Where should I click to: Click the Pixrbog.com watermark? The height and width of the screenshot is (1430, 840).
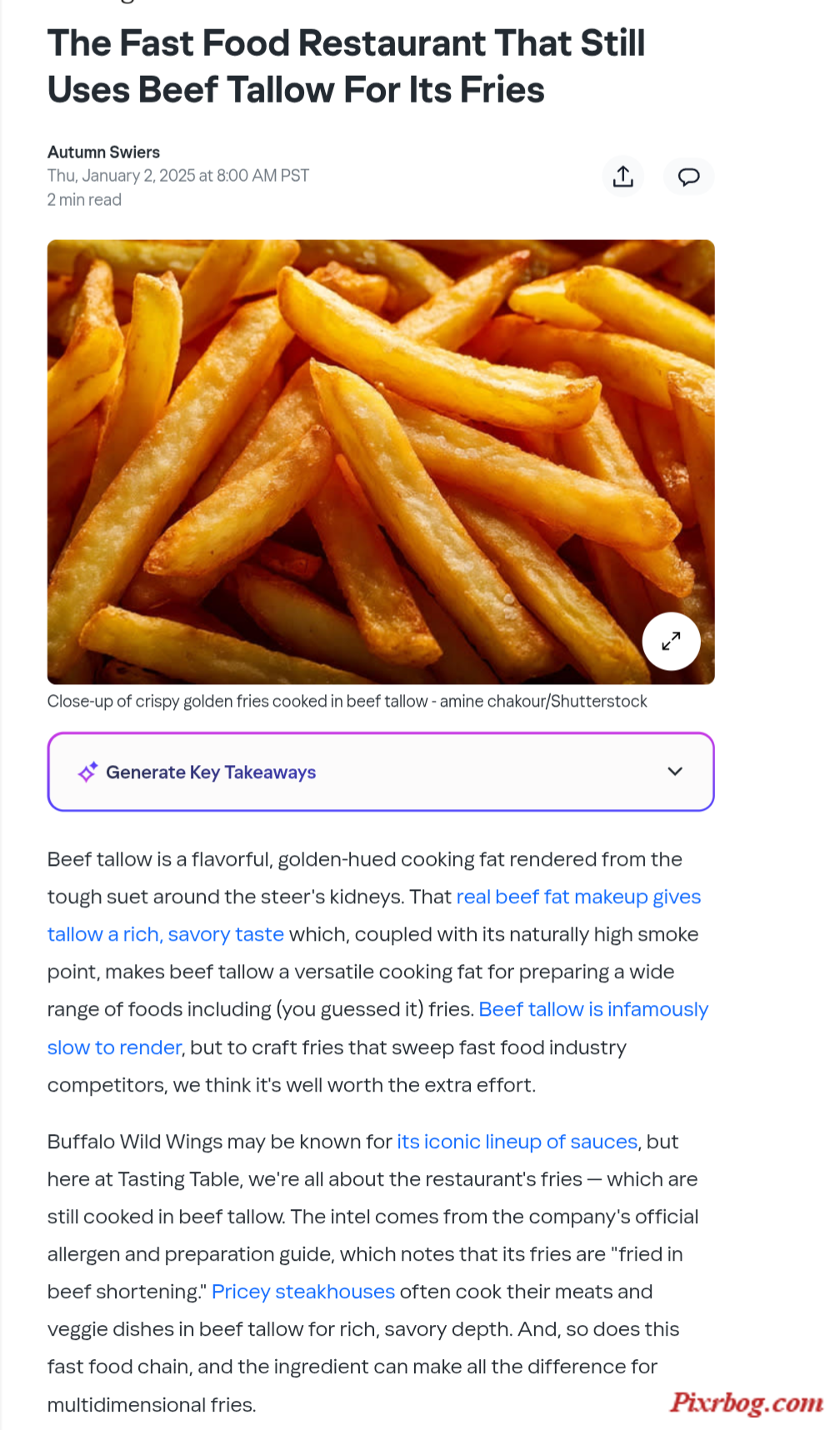pyautogui.click(x=747, y=1402)
